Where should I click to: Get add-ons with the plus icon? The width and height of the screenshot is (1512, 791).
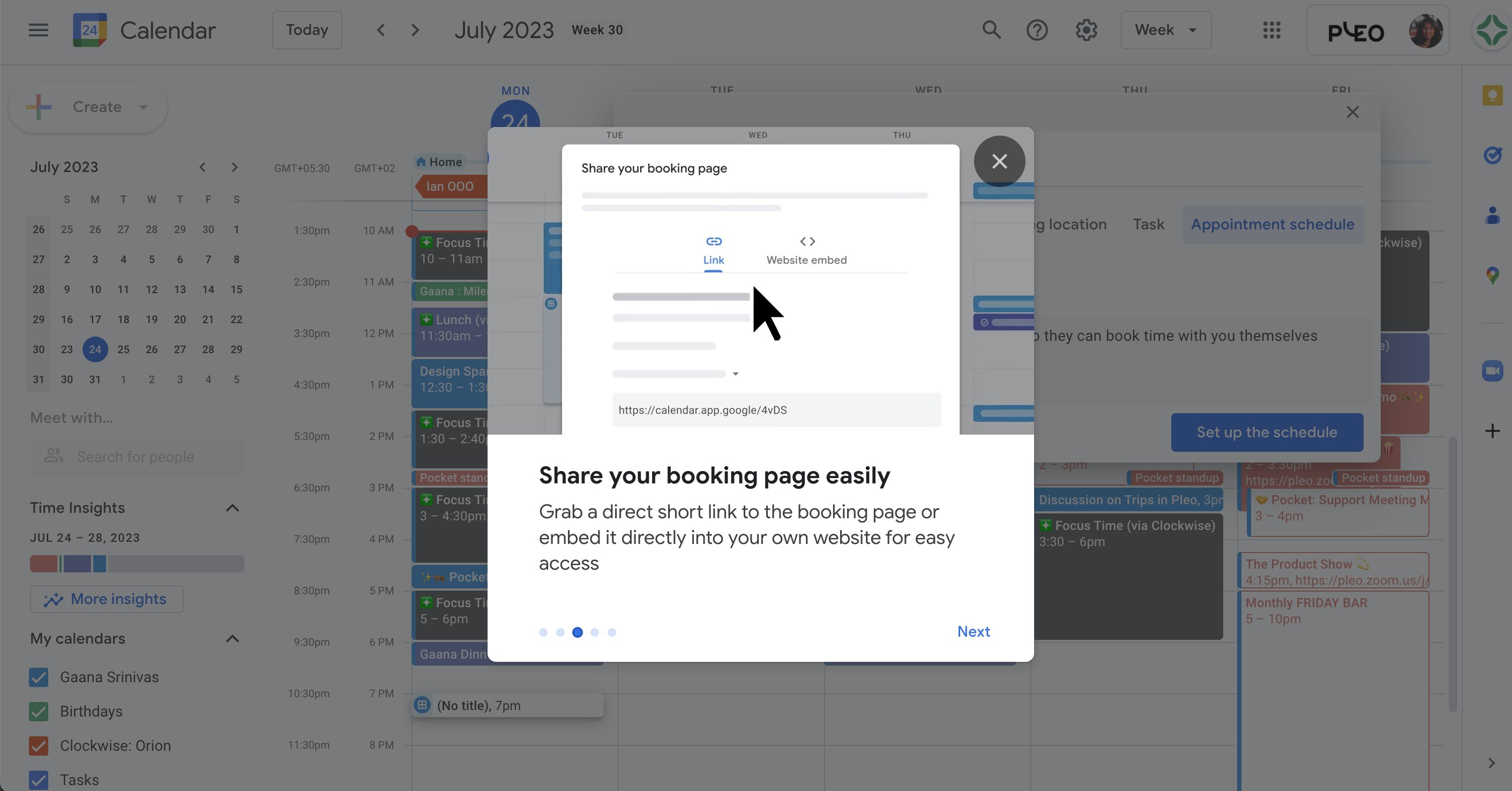[x=1492, y=431]
